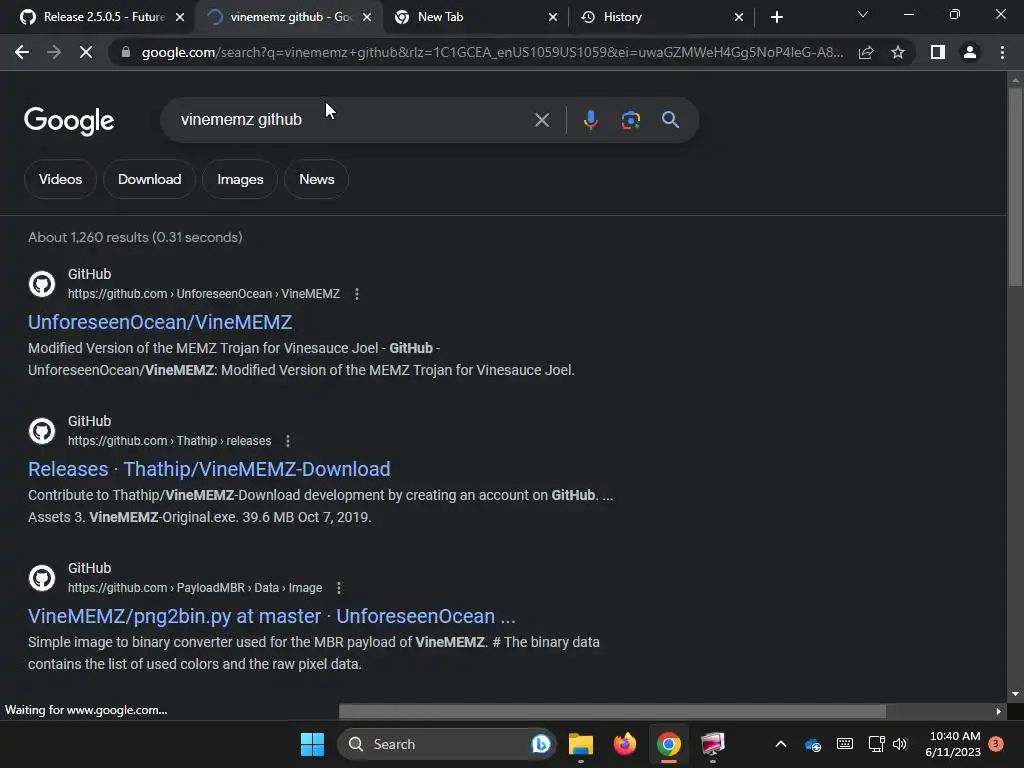Viewport: 1024px width, 768px height.
Task: Open the Bing chat icon in taskbar search
Action: [541, 744]
